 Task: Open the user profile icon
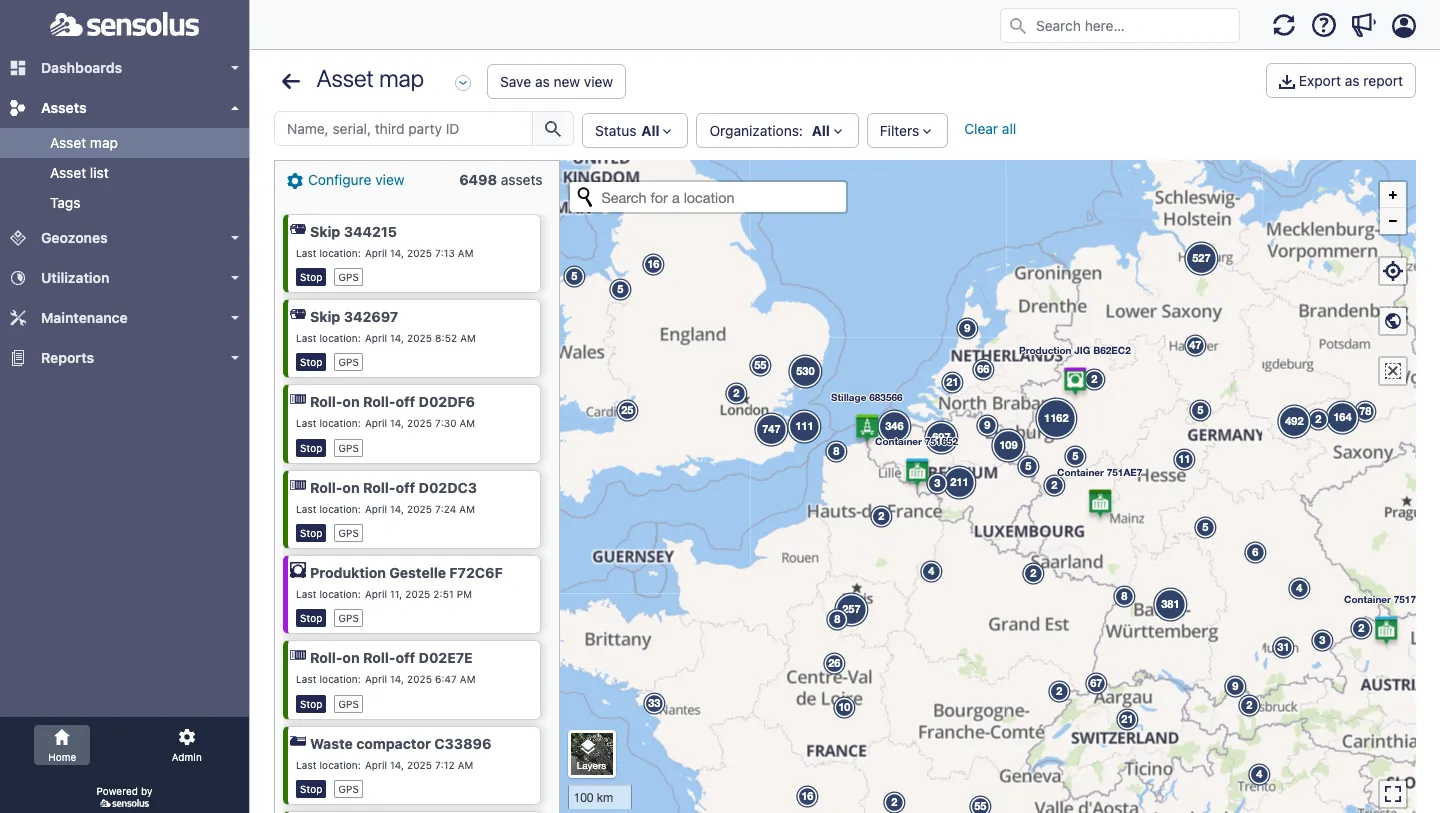pos(1404,26)
